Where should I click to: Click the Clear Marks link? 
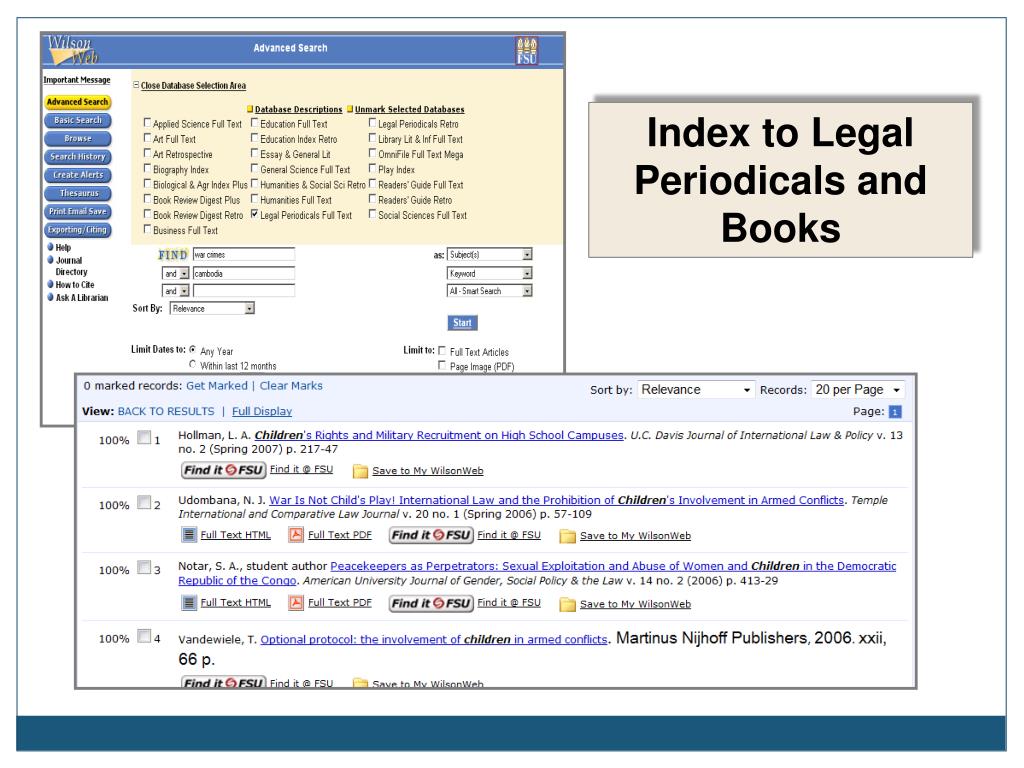291,386
